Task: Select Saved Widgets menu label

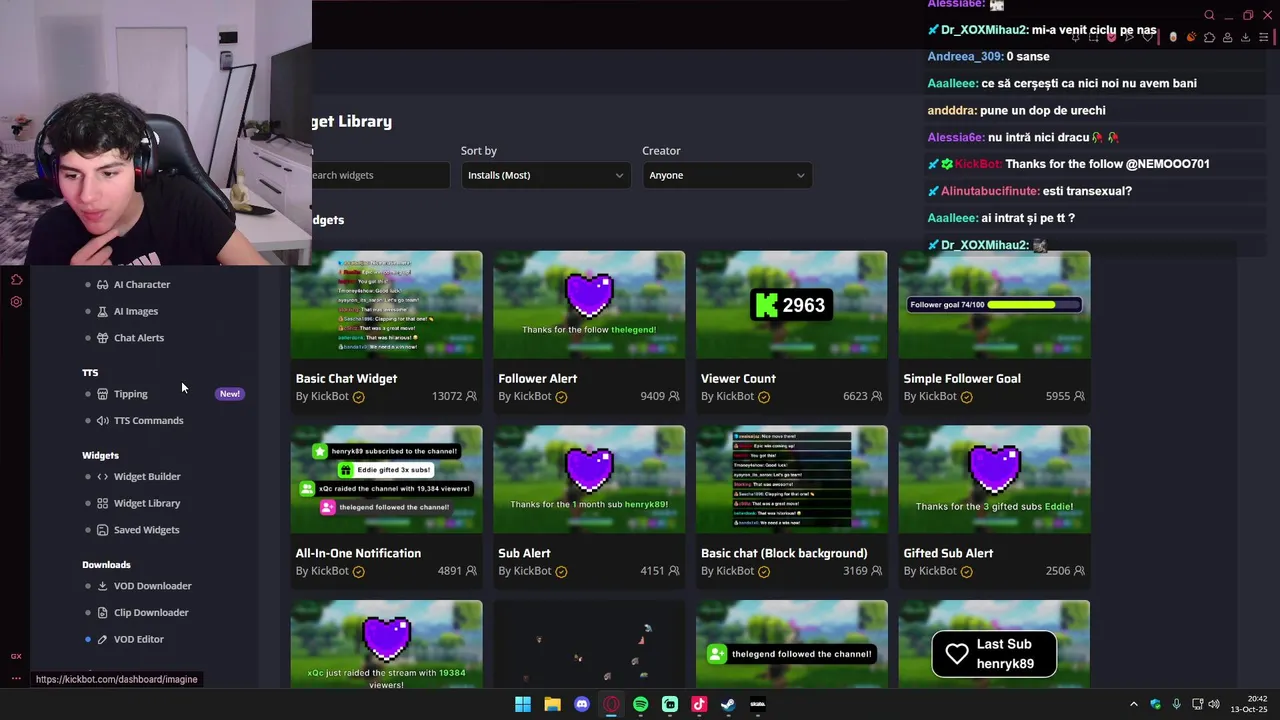Action: point(147,530)
